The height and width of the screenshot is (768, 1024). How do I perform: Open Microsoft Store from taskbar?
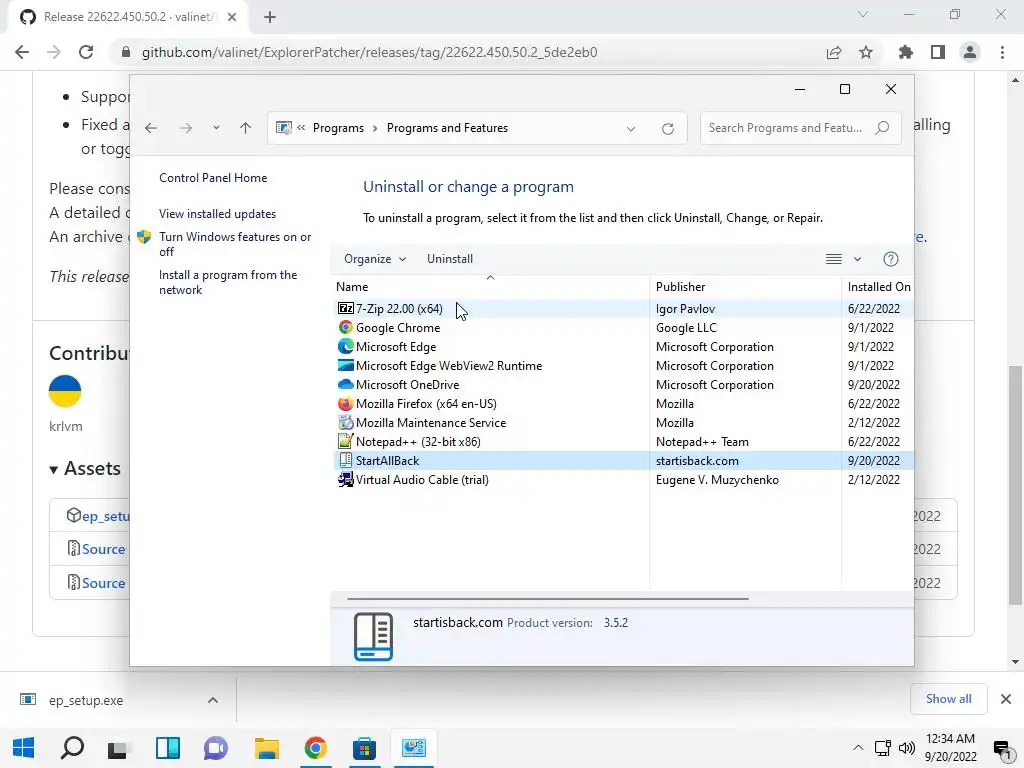364,748
